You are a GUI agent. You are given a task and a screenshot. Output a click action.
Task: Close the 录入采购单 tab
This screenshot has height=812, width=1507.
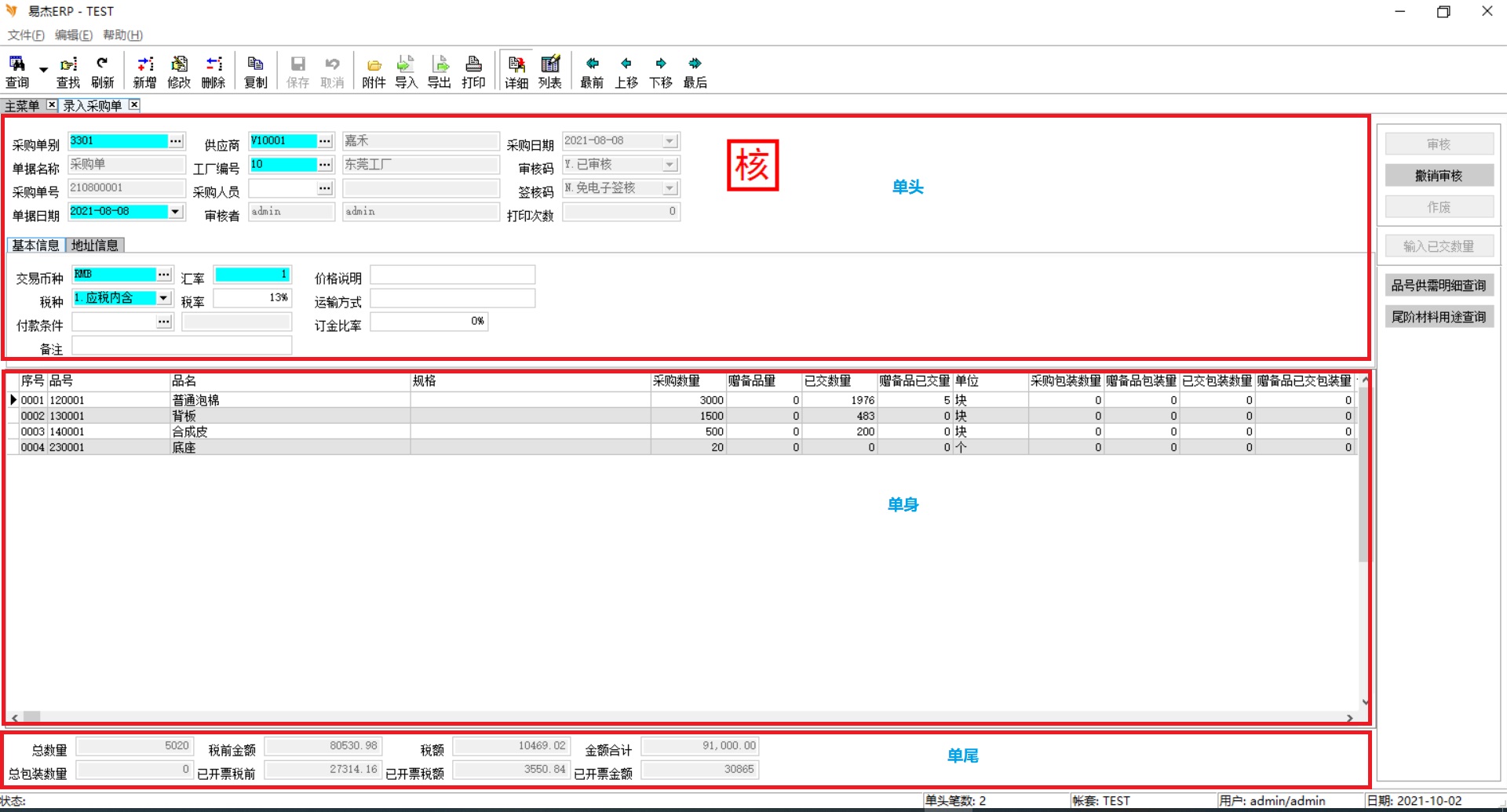click(134, 105)
